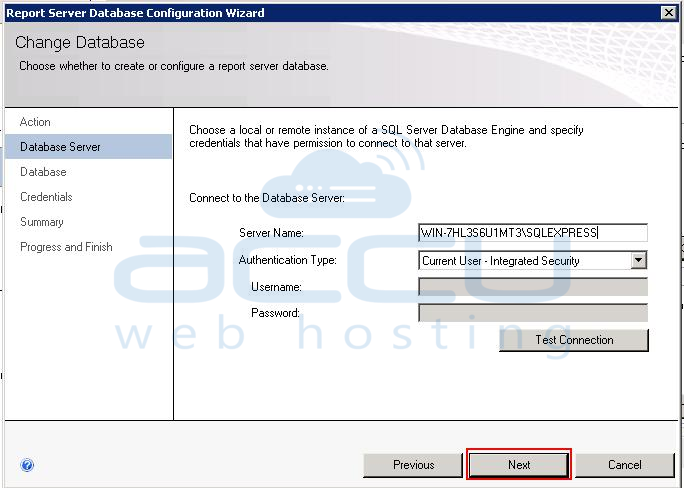
Task: Click the disabled Password field
Action: pos(533,313)
